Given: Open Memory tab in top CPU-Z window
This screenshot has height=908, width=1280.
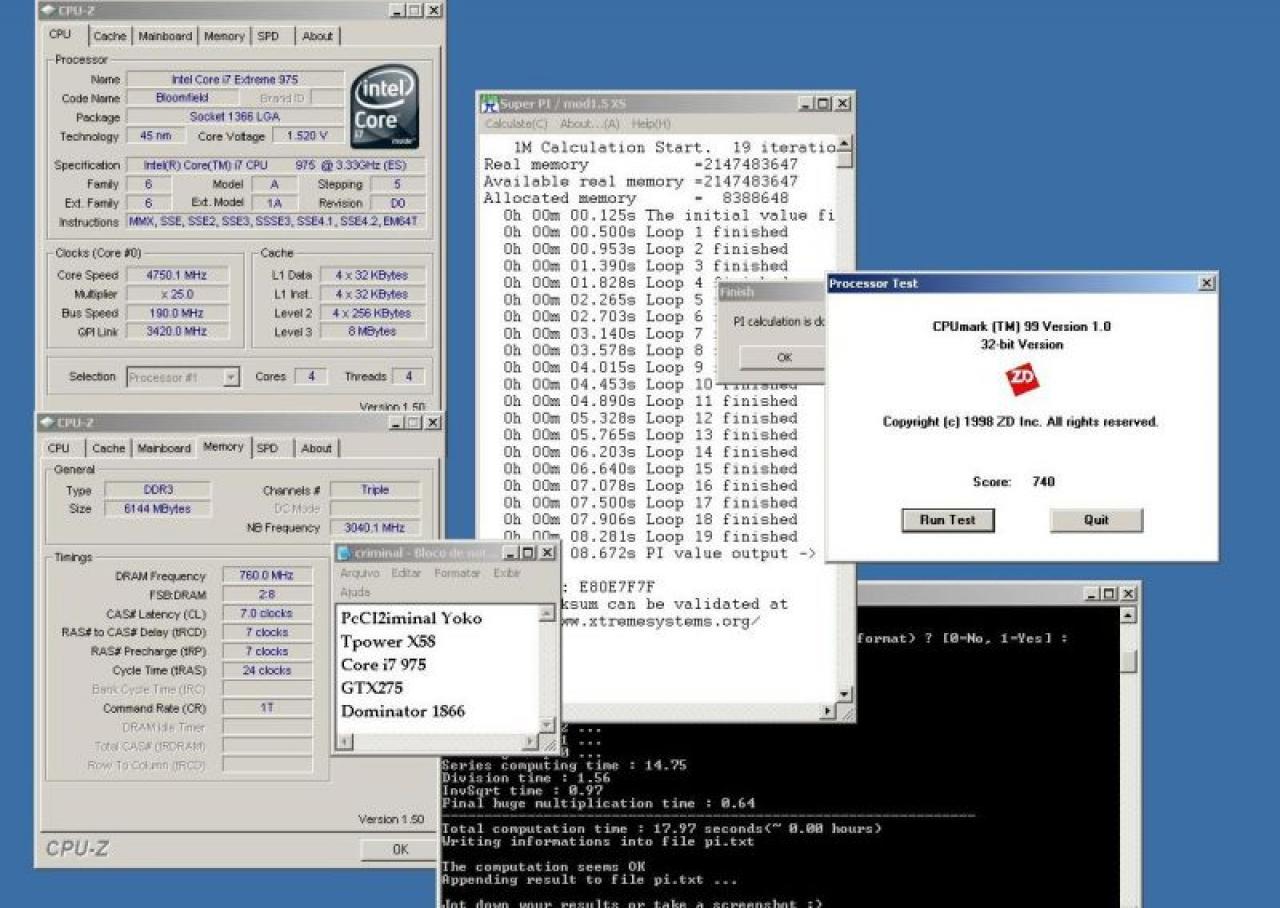Looking at the screenshot, I should [224, 36].
